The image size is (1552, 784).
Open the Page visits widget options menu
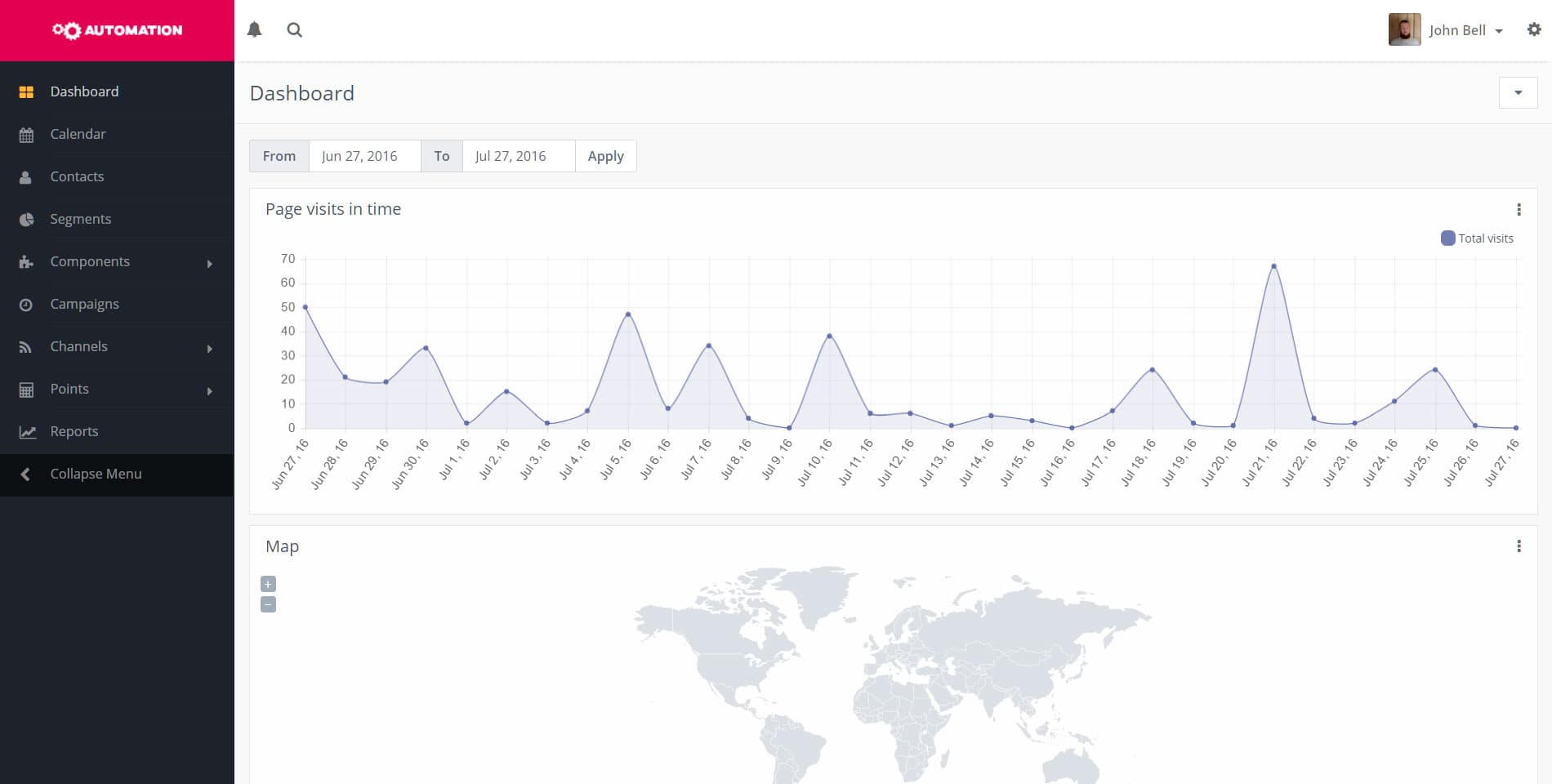point(1519,210)
